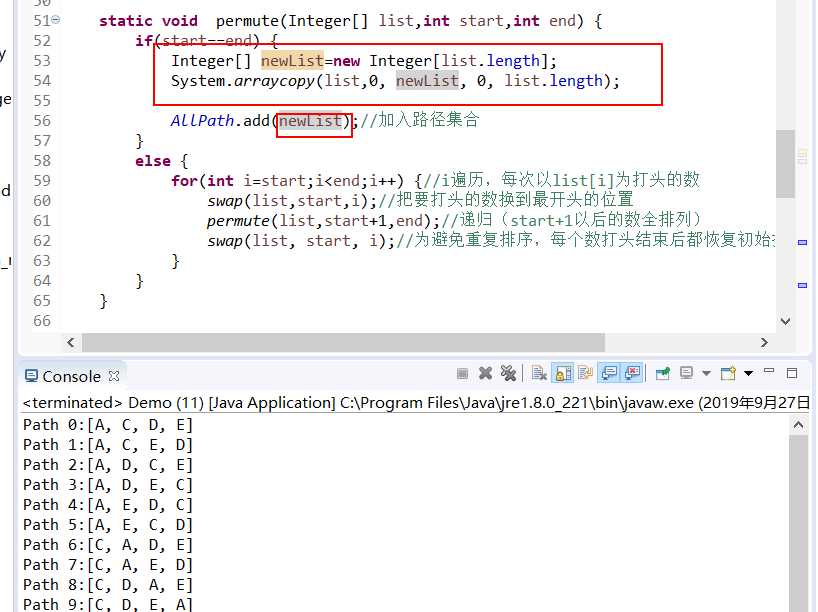Toggle show console when standard out changes

coord(609,374)
